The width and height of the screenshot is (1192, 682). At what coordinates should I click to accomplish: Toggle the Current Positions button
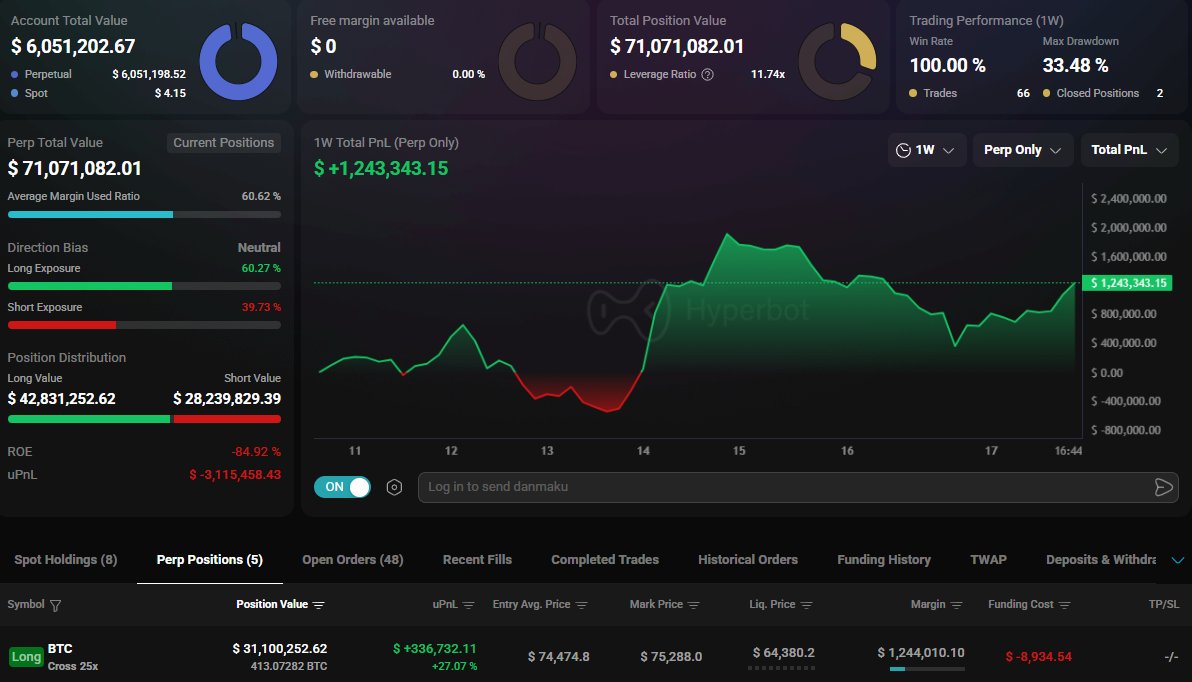click(x=223, y=143)
